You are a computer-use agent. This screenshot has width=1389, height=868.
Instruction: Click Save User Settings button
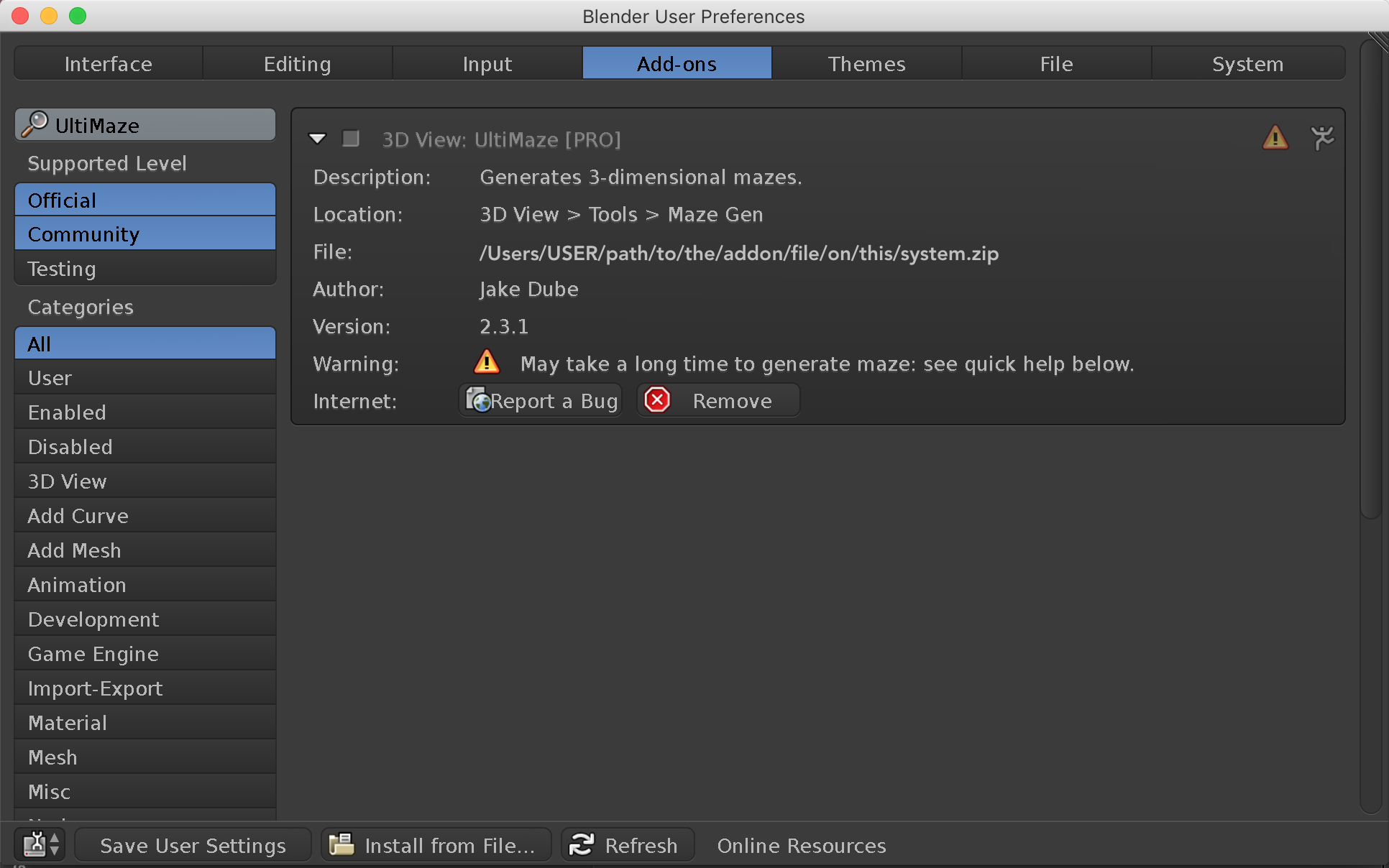point(193,845)
